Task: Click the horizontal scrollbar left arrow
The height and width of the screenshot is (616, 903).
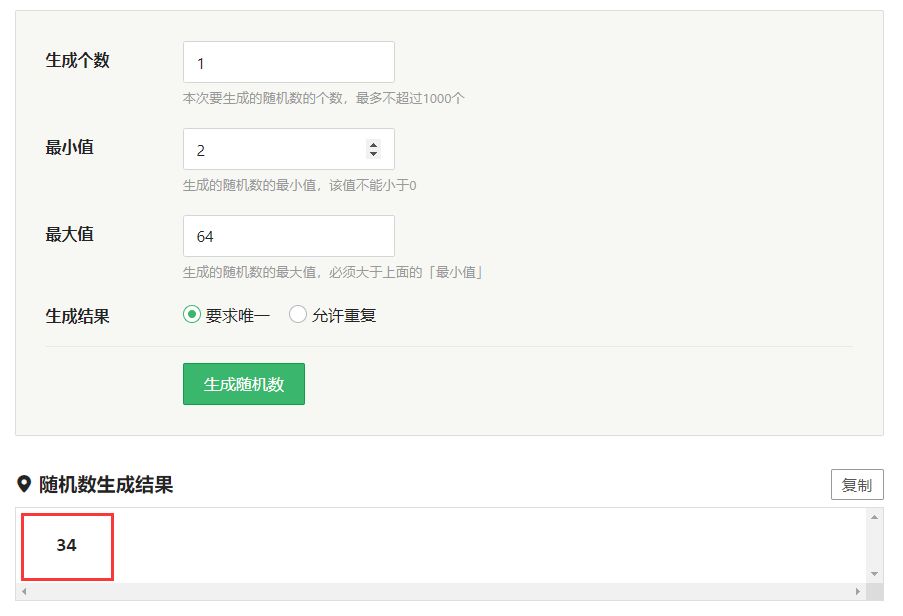Action: pyautogui.click(x=24, y=591)
